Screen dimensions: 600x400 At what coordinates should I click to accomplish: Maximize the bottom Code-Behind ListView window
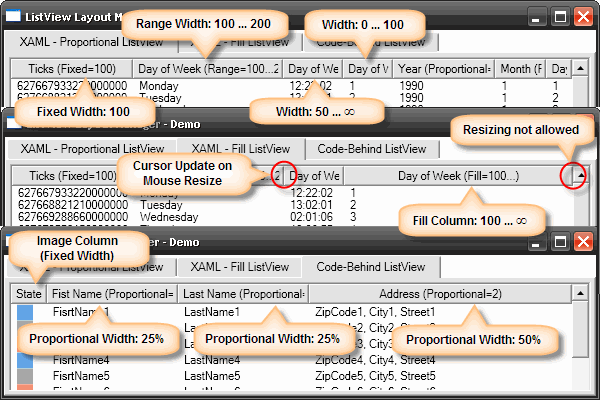(561, 240)
